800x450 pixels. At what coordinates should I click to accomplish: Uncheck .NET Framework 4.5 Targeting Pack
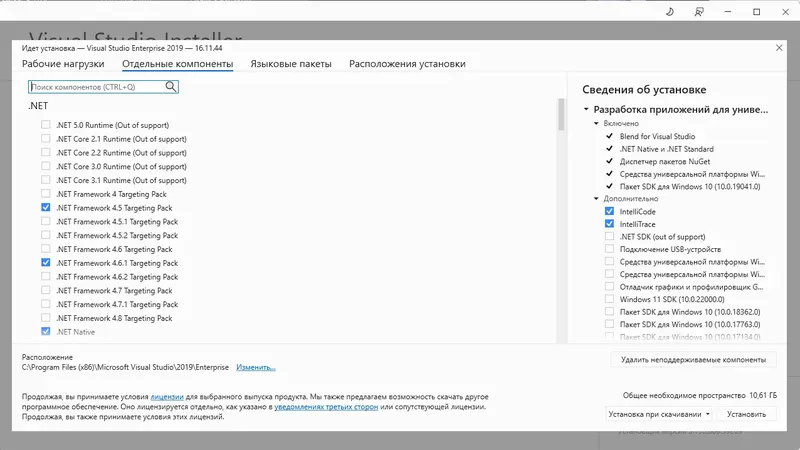[x=46, y=207]
